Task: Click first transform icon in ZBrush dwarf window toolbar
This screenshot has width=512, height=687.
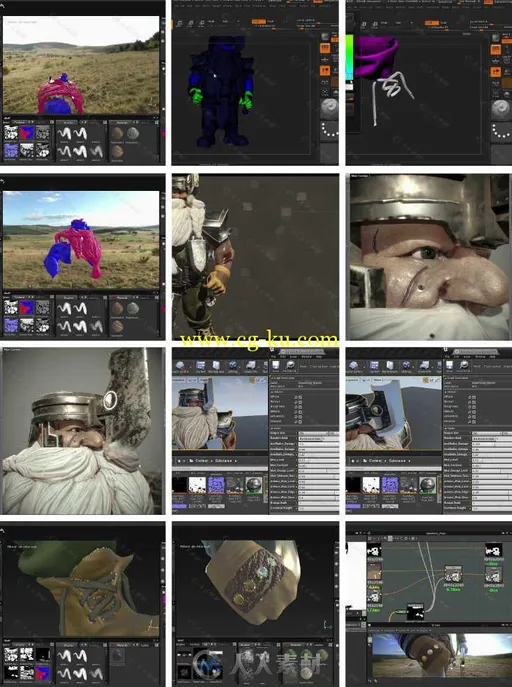Action: click(x=180, y=23)
